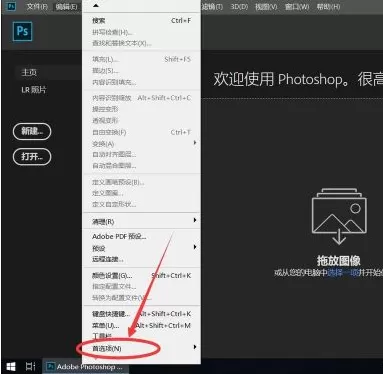The height and width of the screenshot is (374, 383).
Task: Choose 转换为配置文件(V)... menu item
Action: tap(141, 297)
